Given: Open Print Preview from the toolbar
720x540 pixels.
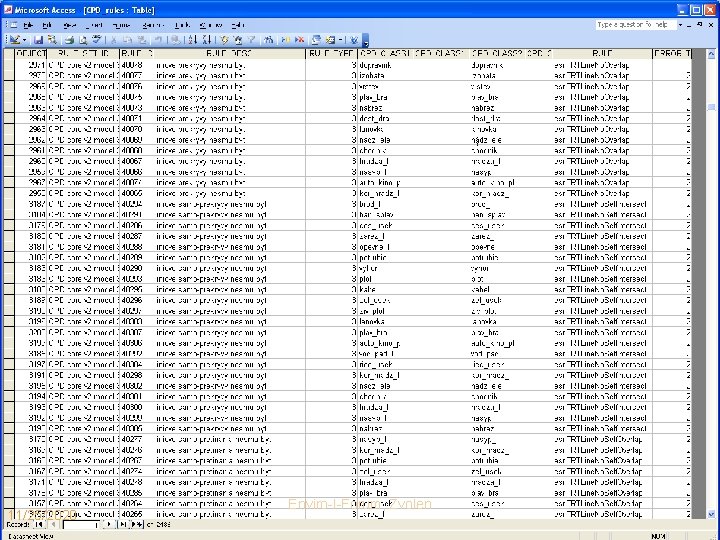Looking at the screenshot, I should [x=83, y=40].
